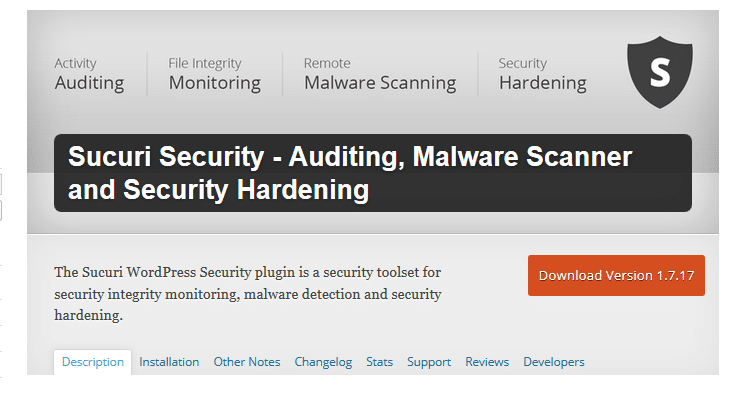Image resolution: width=741 pixels, height=393 pixels.
Task: Click the word Auditing in banner
Action: coord(89,84)
